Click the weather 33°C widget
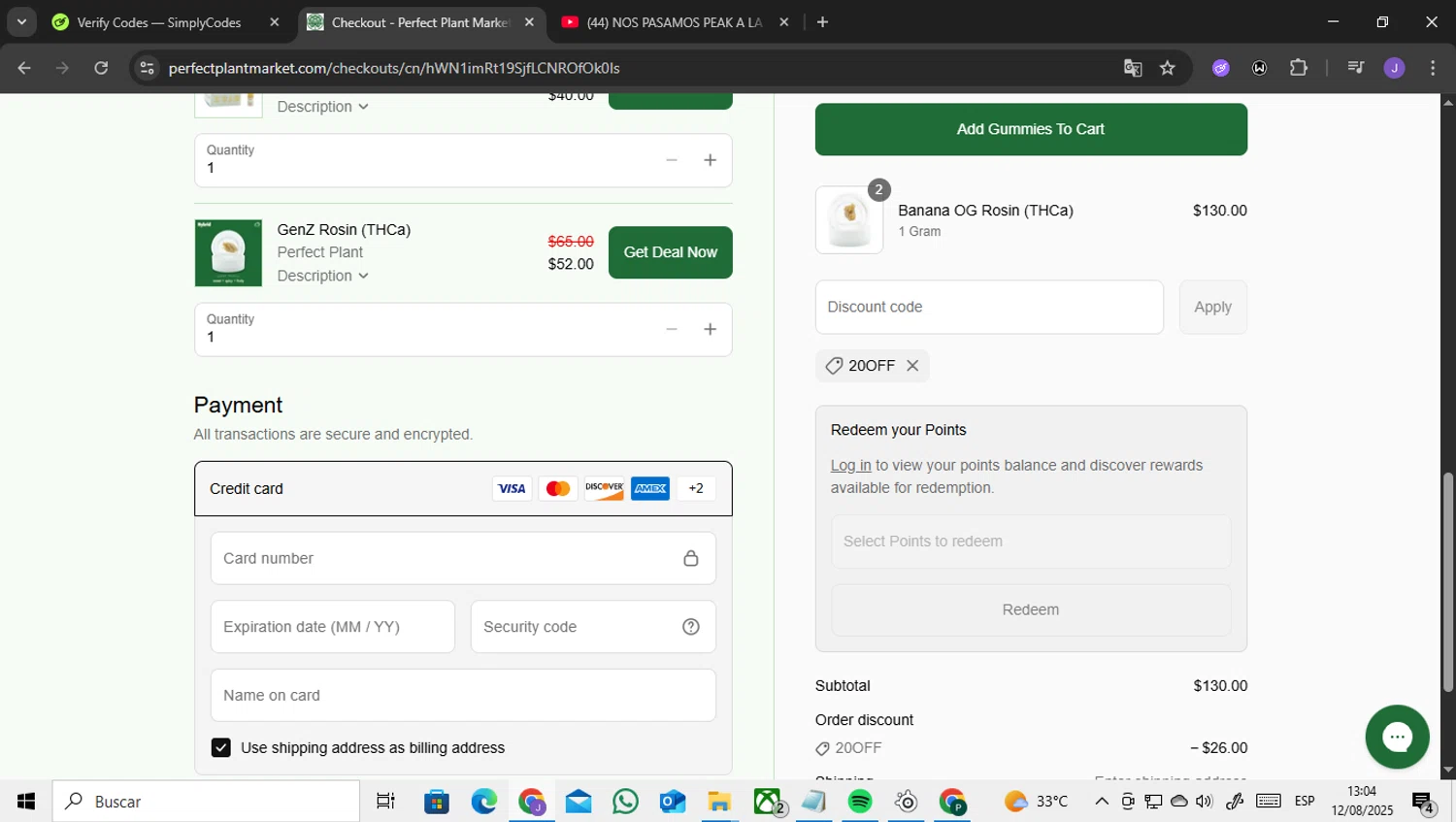This screenshot has height=822, width=1456. click(1036, 802)
